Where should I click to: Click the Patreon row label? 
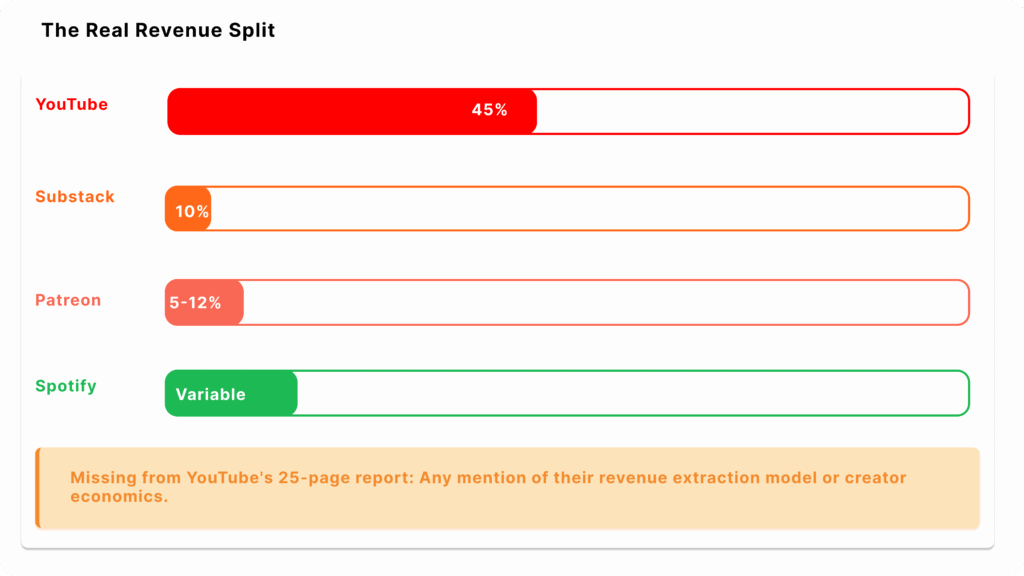point(68,300)
